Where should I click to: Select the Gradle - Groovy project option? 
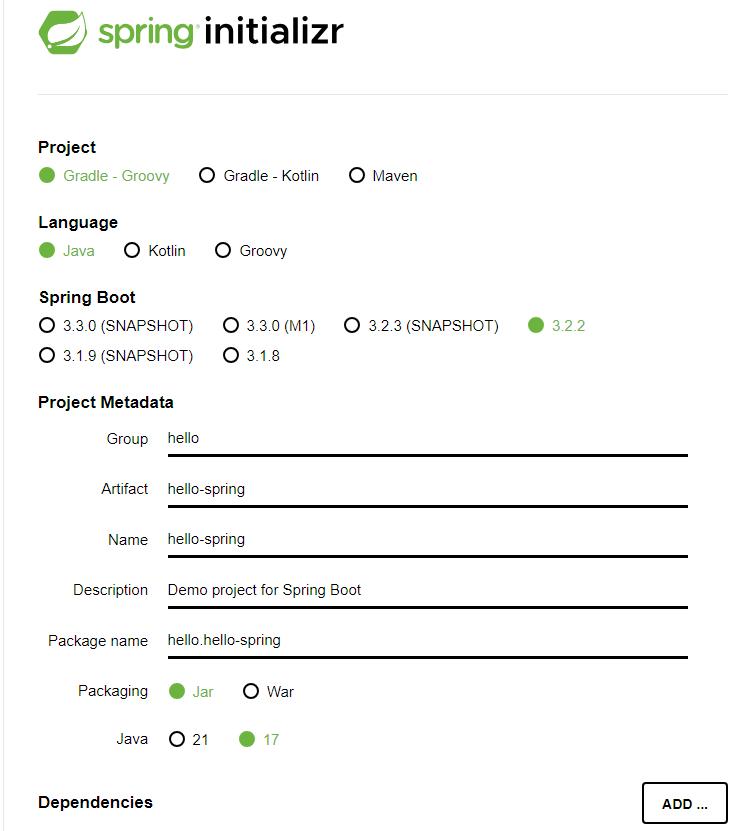[x=47, y=176]
